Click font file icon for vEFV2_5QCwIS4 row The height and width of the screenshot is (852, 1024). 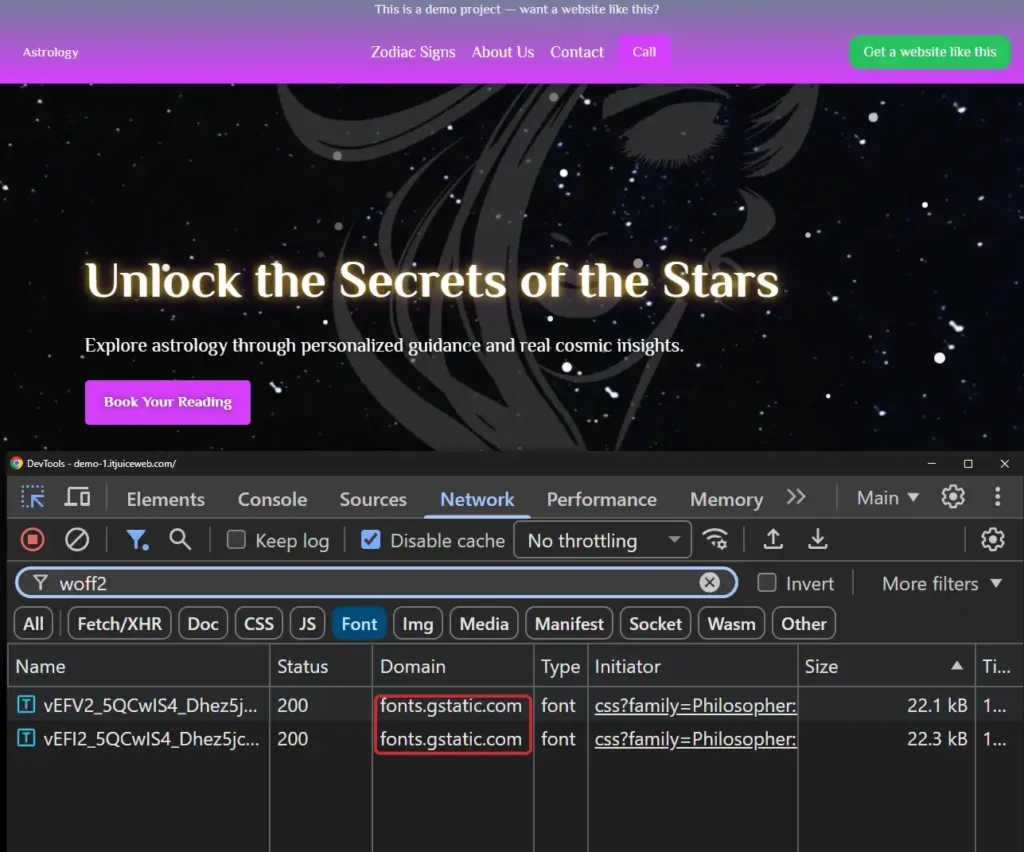click(x=26, y=704)
